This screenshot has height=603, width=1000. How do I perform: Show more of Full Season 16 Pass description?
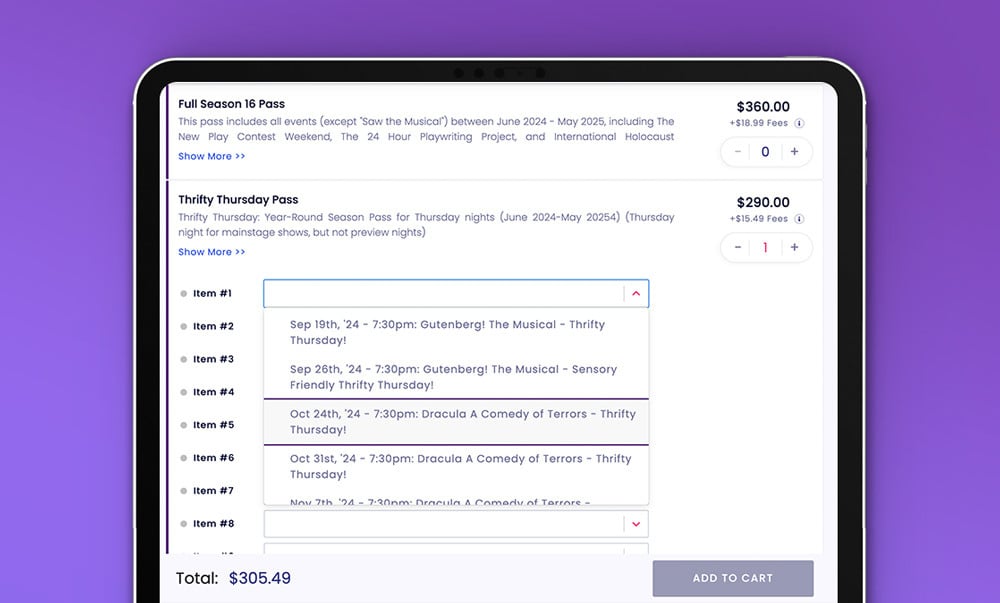[212, 156]
